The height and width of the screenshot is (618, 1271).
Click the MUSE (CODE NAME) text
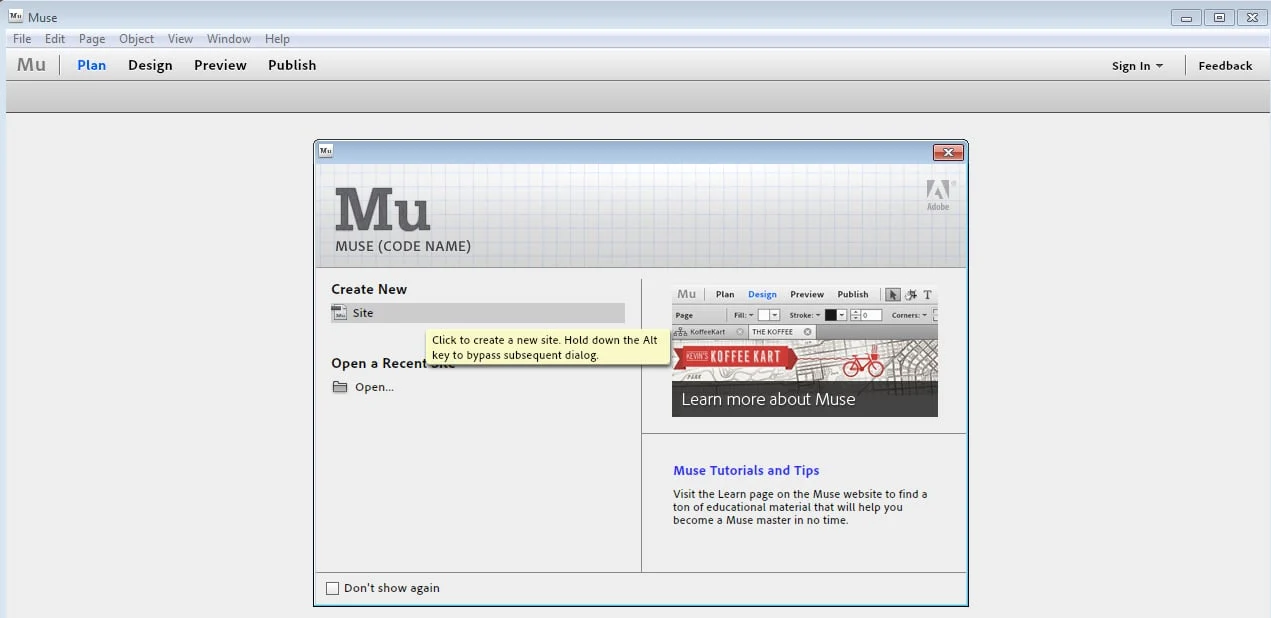click(x=403, y=246)
